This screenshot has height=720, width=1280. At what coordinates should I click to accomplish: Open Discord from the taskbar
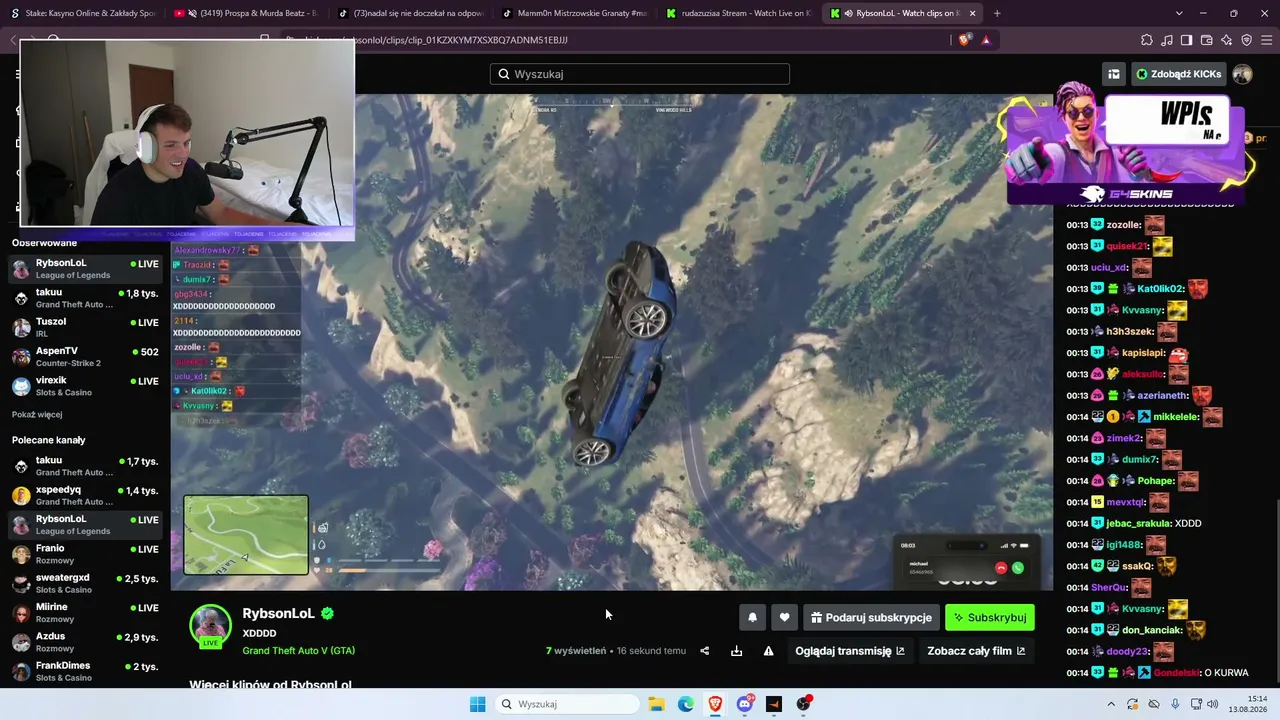coord(745,704)
